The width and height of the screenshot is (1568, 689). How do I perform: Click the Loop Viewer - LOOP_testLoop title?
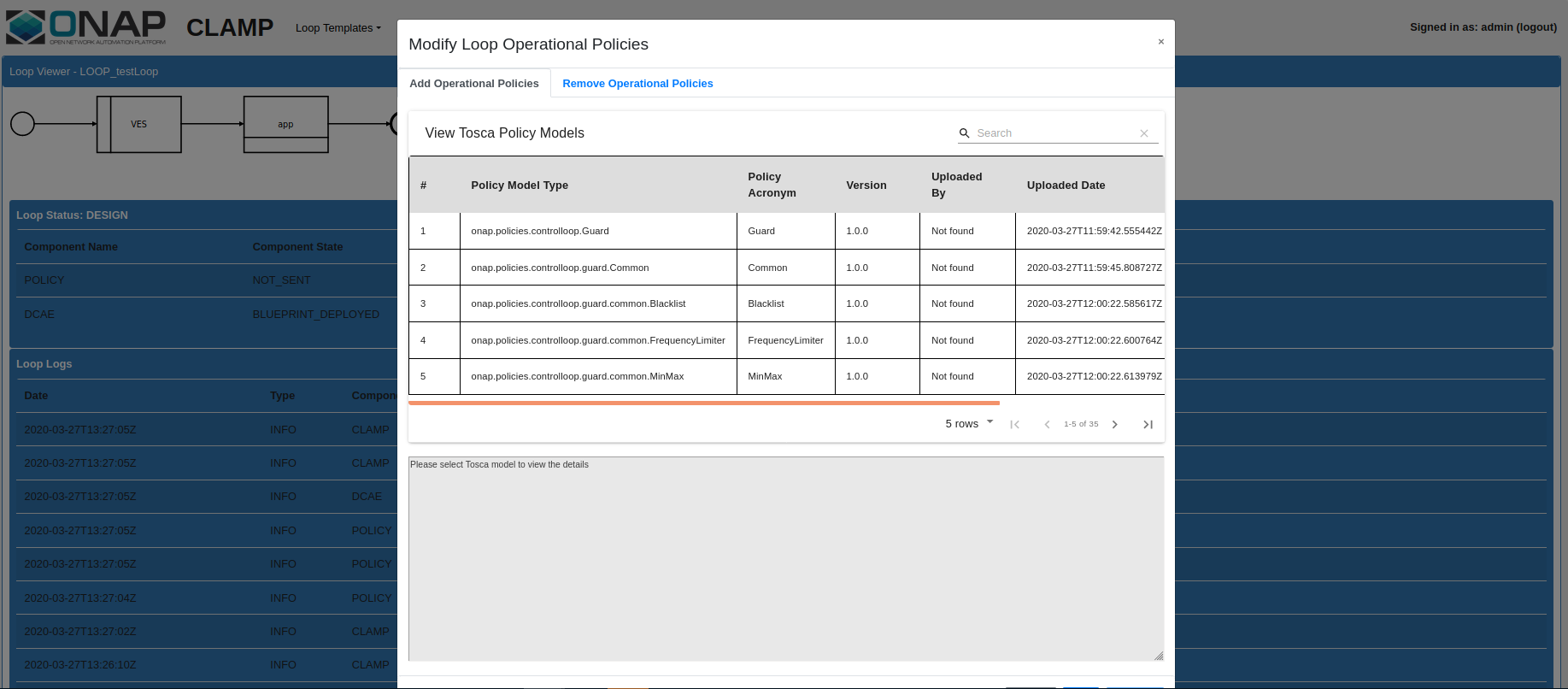point(84,72)
